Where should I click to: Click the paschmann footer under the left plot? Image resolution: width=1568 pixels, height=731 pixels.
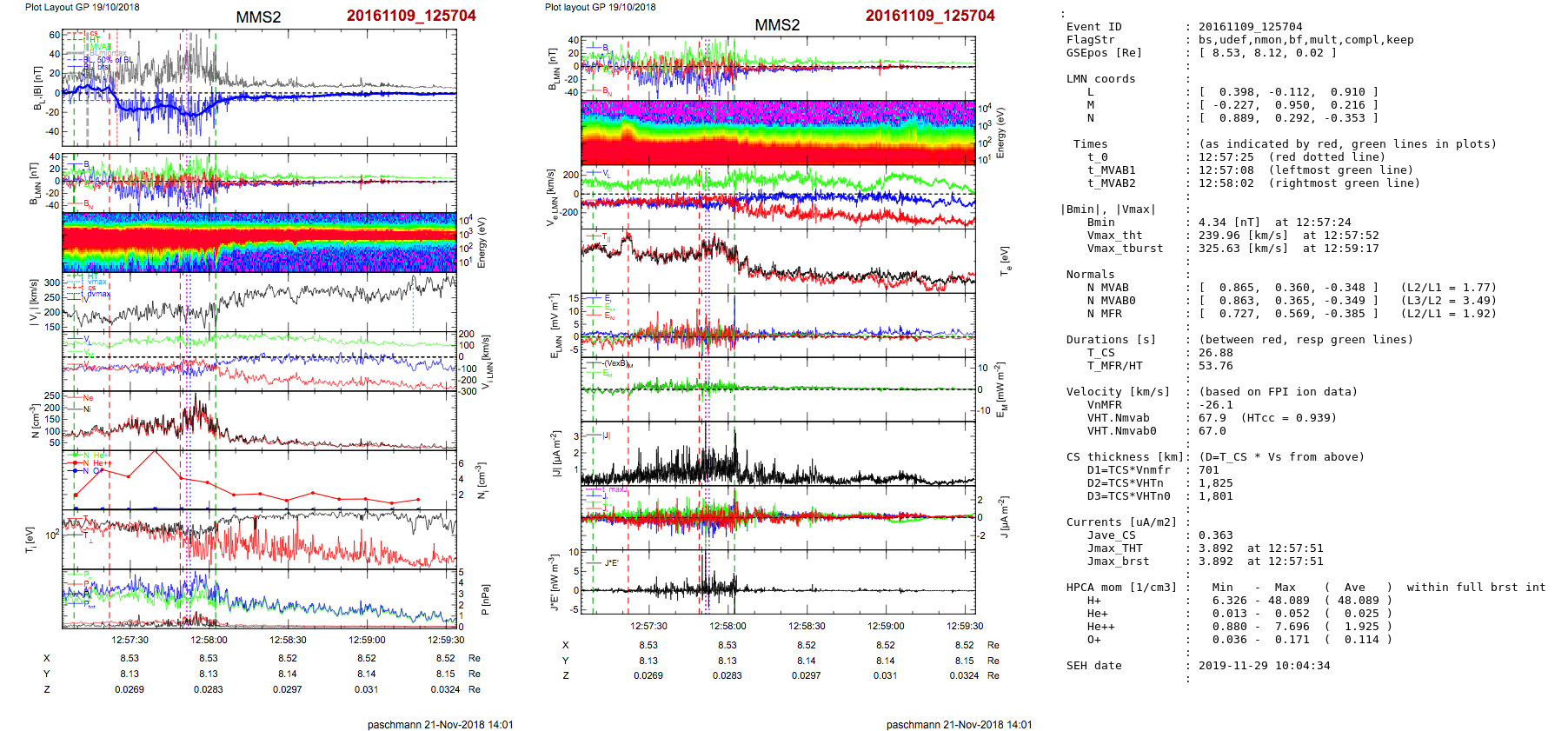440,724
